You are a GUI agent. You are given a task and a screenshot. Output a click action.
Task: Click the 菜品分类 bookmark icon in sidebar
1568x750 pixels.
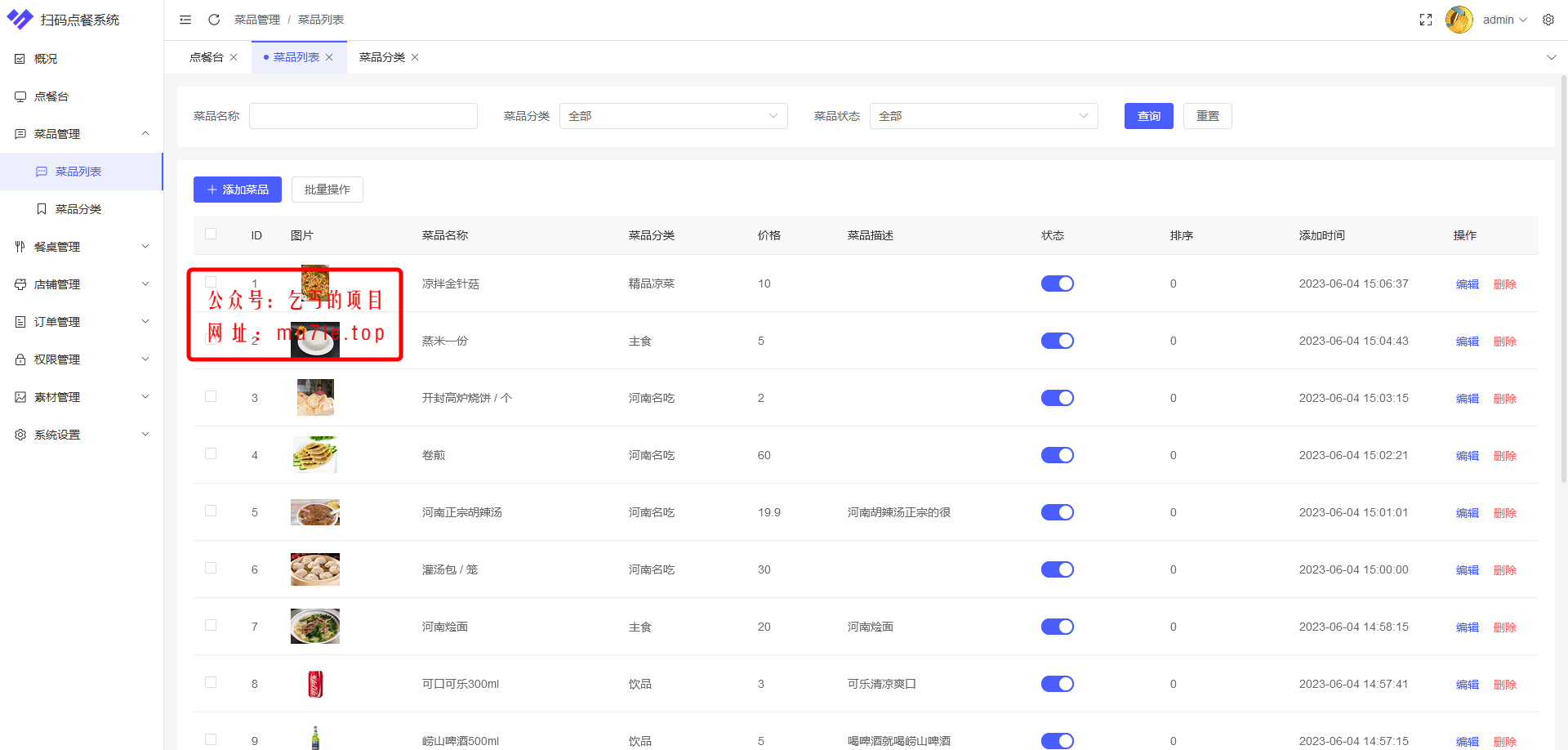coord(42,209)
